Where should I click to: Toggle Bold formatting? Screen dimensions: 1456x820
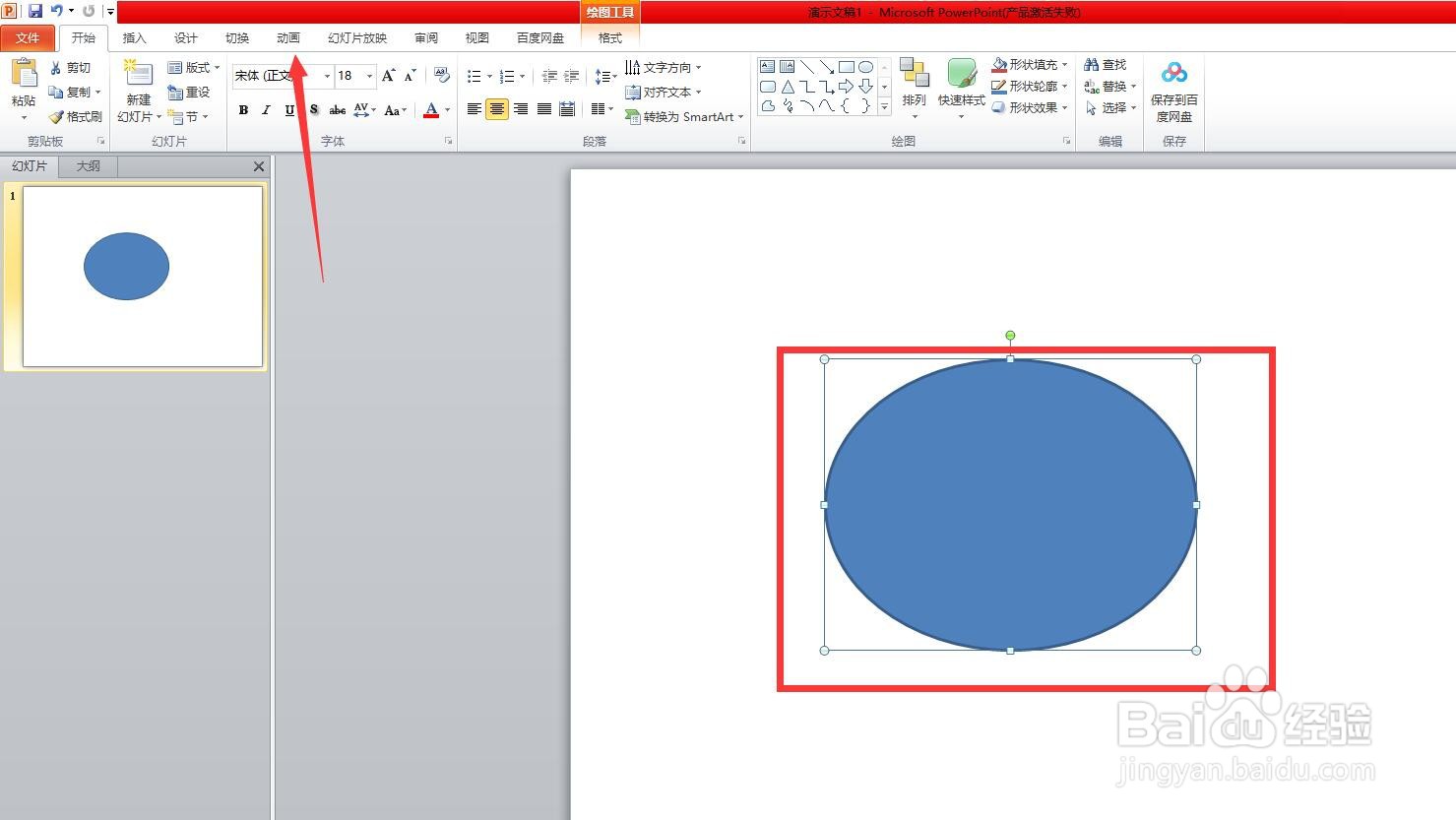[x=243, y=110]
